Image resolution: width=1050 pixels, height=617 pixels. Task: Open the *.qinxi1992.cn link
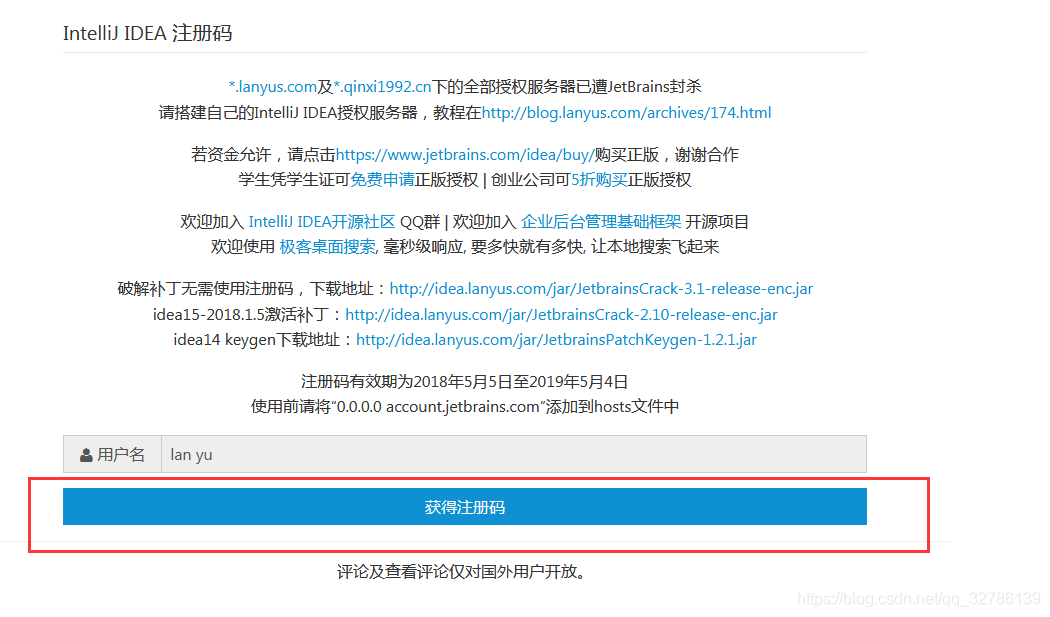coord(382,86)
